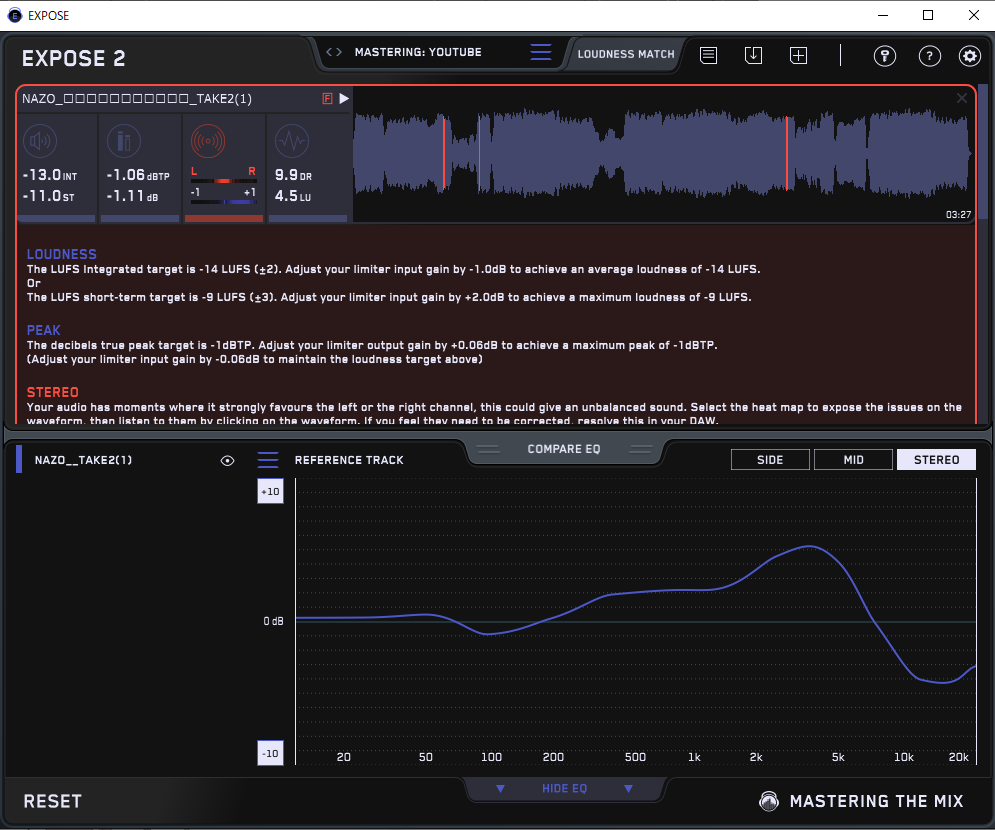
Task: Play the NAZO take2 track
Action: tap(344, 98)
